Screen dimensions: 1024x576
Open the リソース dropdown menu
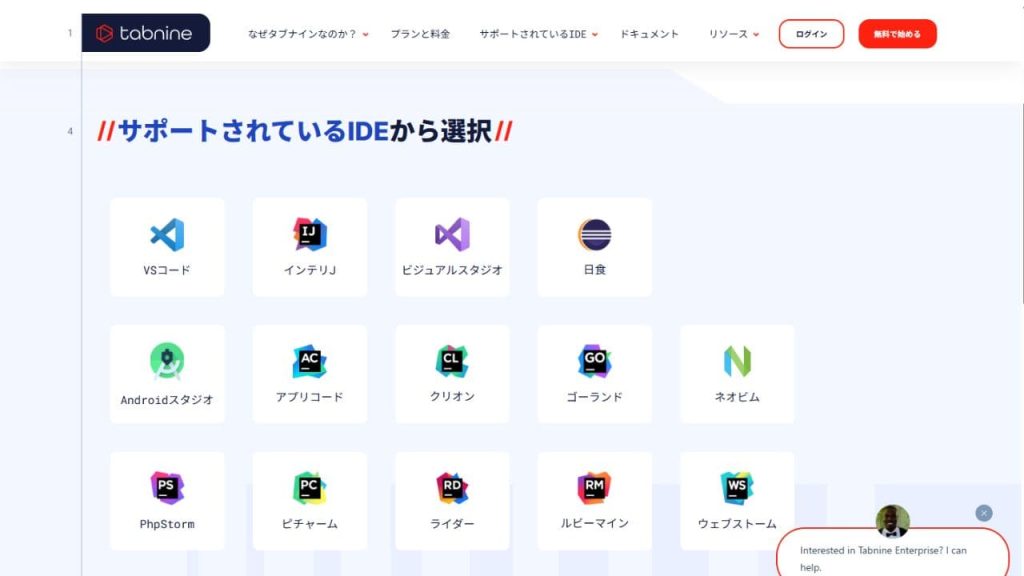click(734, 34)
